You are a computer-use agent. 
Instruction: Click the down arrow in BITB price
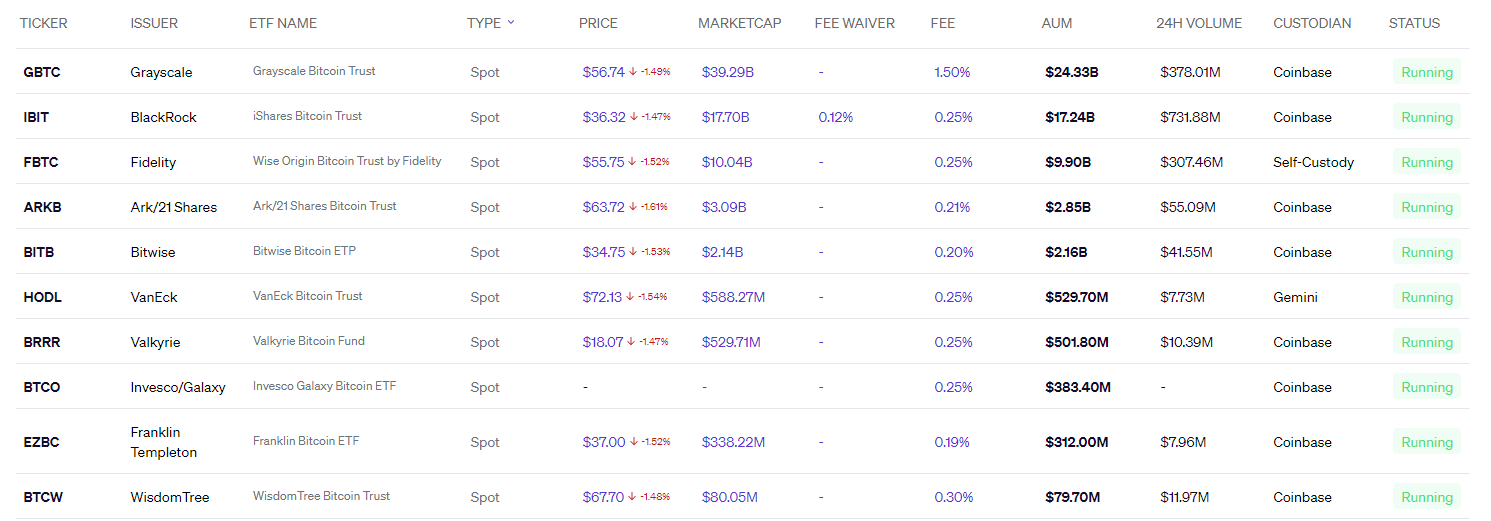pyautogui.click(x=633, y=252)
